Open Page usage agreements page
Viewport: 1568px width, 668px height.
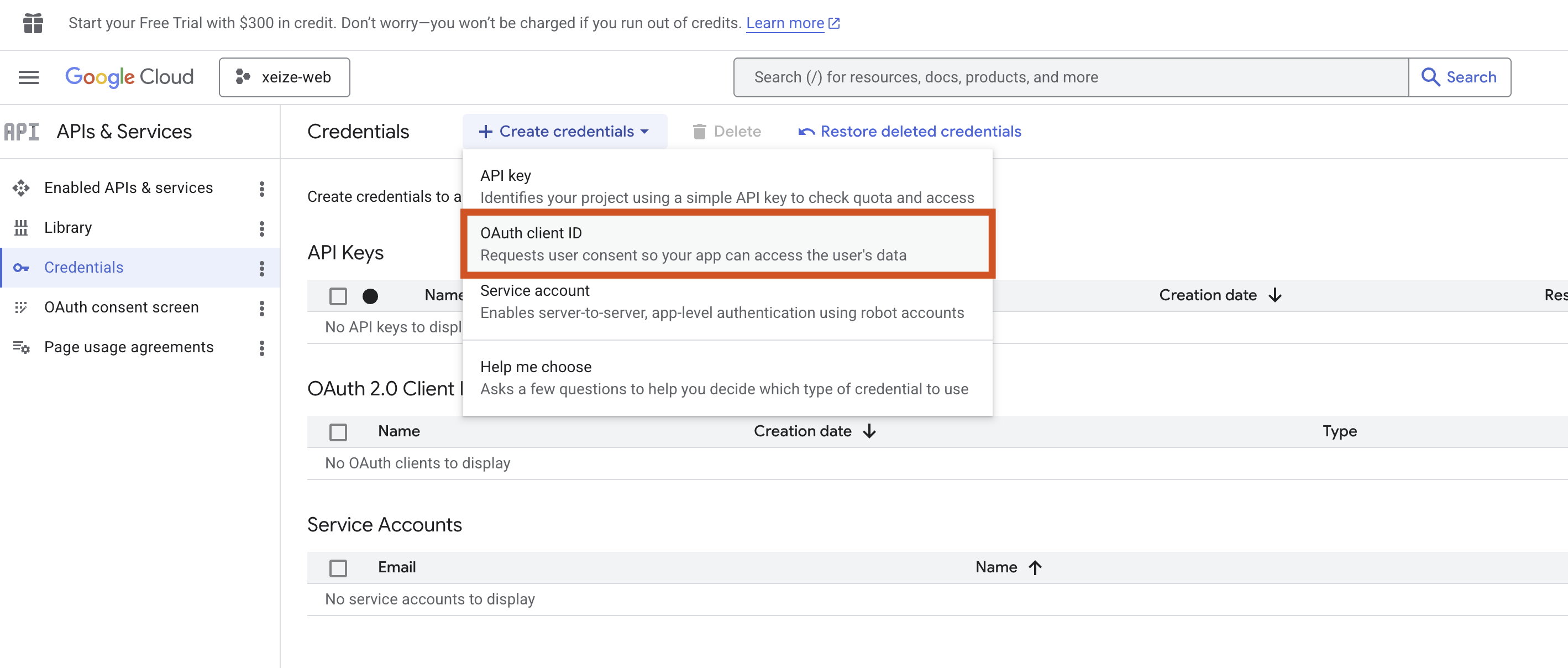point(129,347)
